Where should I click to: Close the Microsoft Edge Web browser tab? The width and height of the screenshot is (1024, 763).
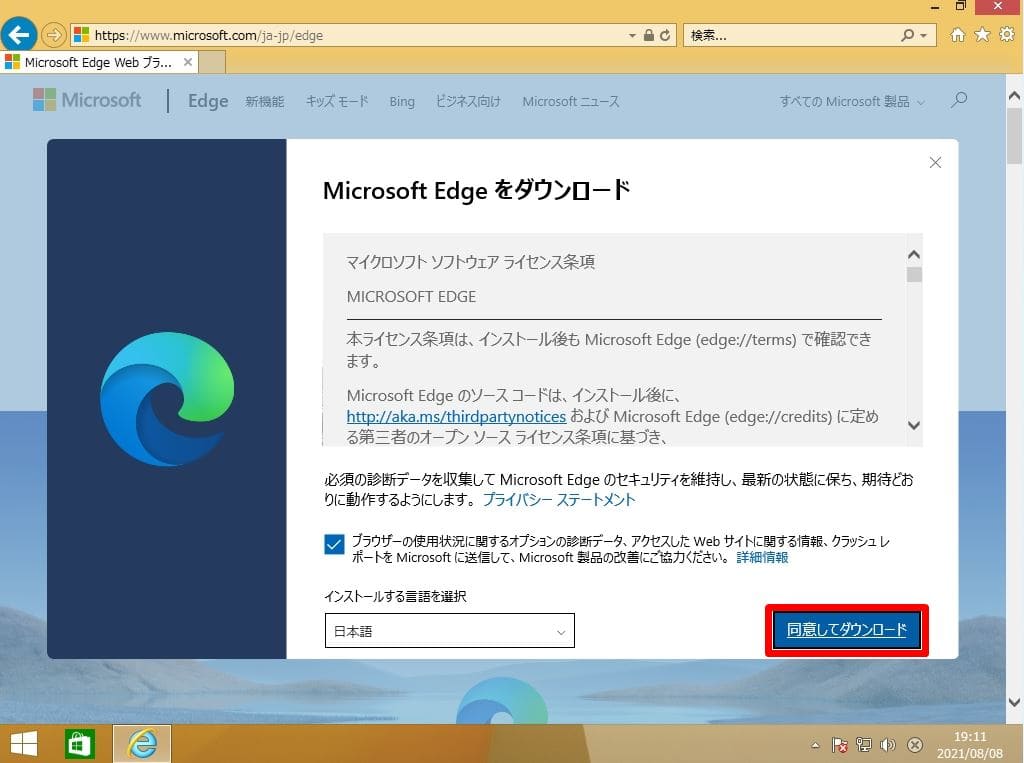tap(187, 62)
